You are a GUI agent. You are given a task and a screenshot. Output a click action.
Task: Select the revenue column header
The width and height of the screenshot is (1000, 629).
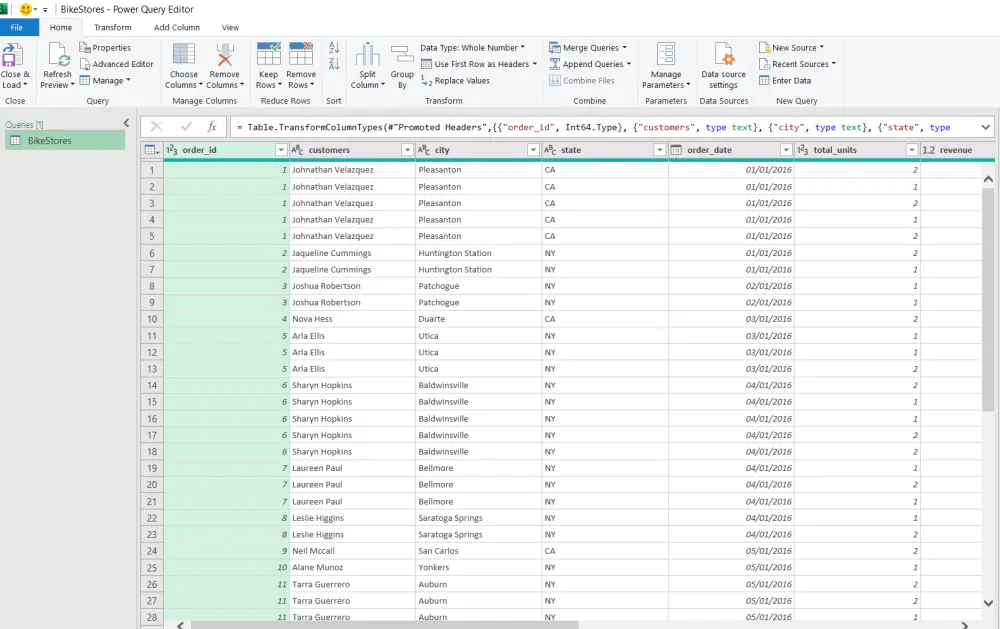click(x=955, y=150)
